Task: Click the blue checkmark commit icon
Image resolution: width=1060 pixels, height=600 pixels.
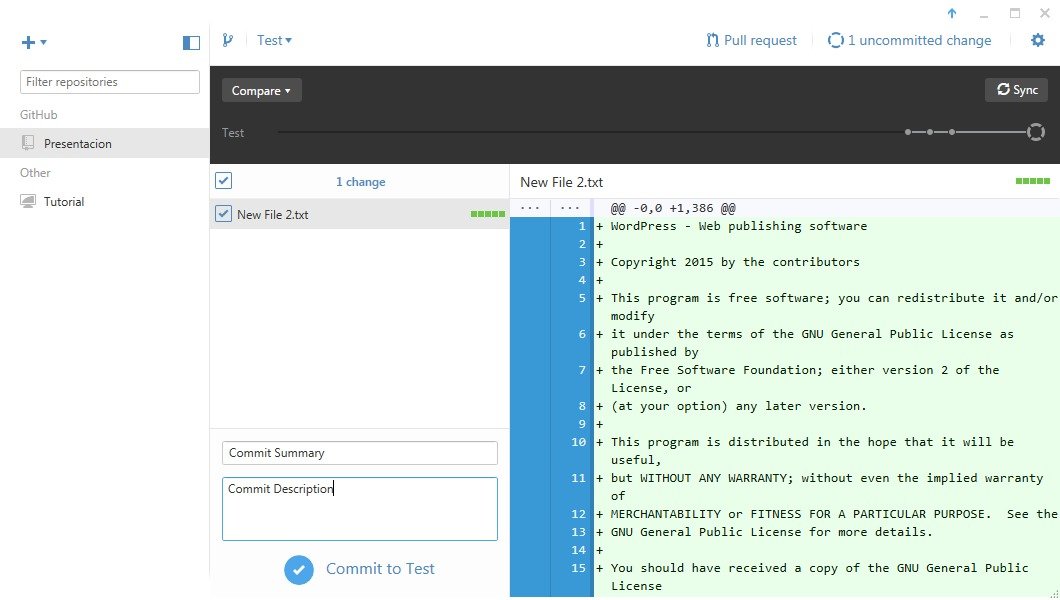Action: point(299,570)
